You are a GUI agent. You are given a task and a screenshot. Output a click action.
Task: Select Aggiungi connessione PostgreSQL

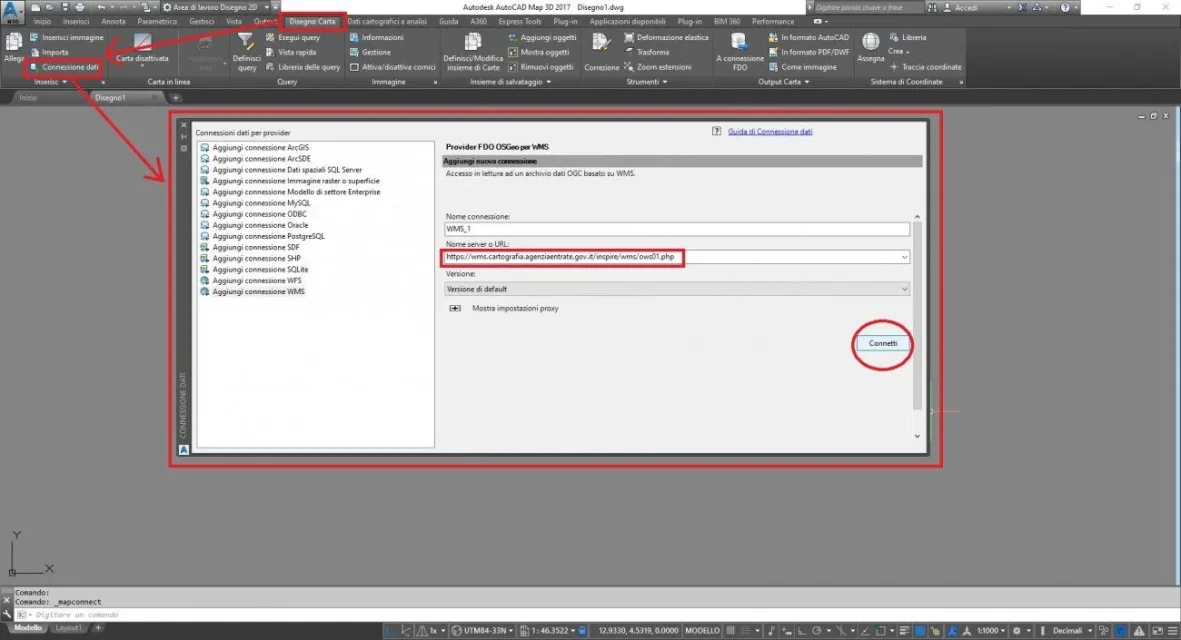263,236
